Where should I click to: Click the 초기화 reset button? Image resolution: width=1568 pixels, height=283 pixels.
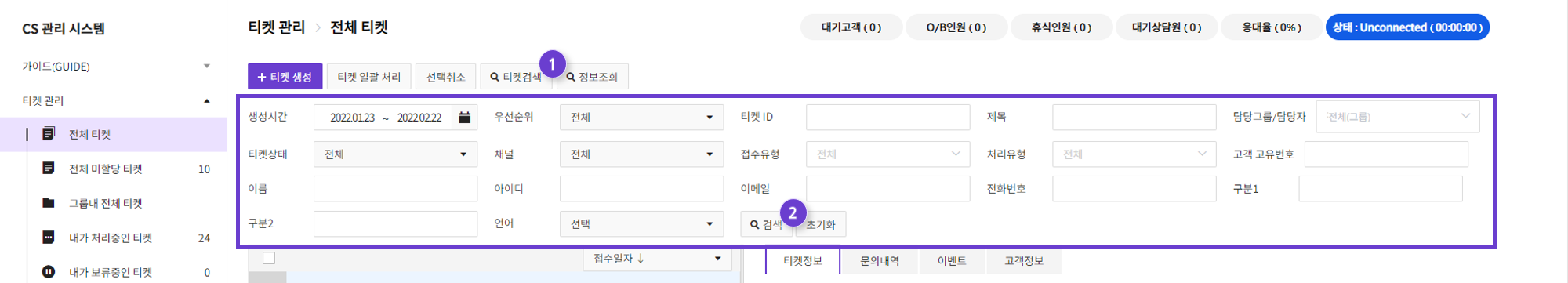pyautogui.click(x=821, y=224)
